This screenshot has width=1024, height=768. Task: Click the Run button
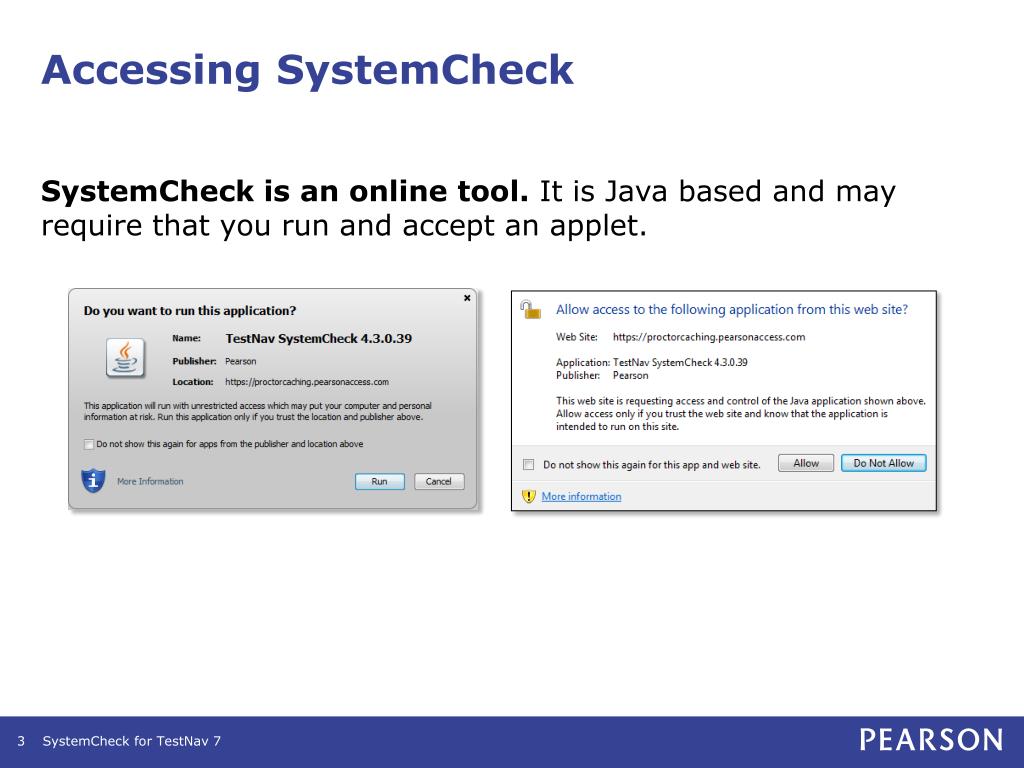coord(379,481)
